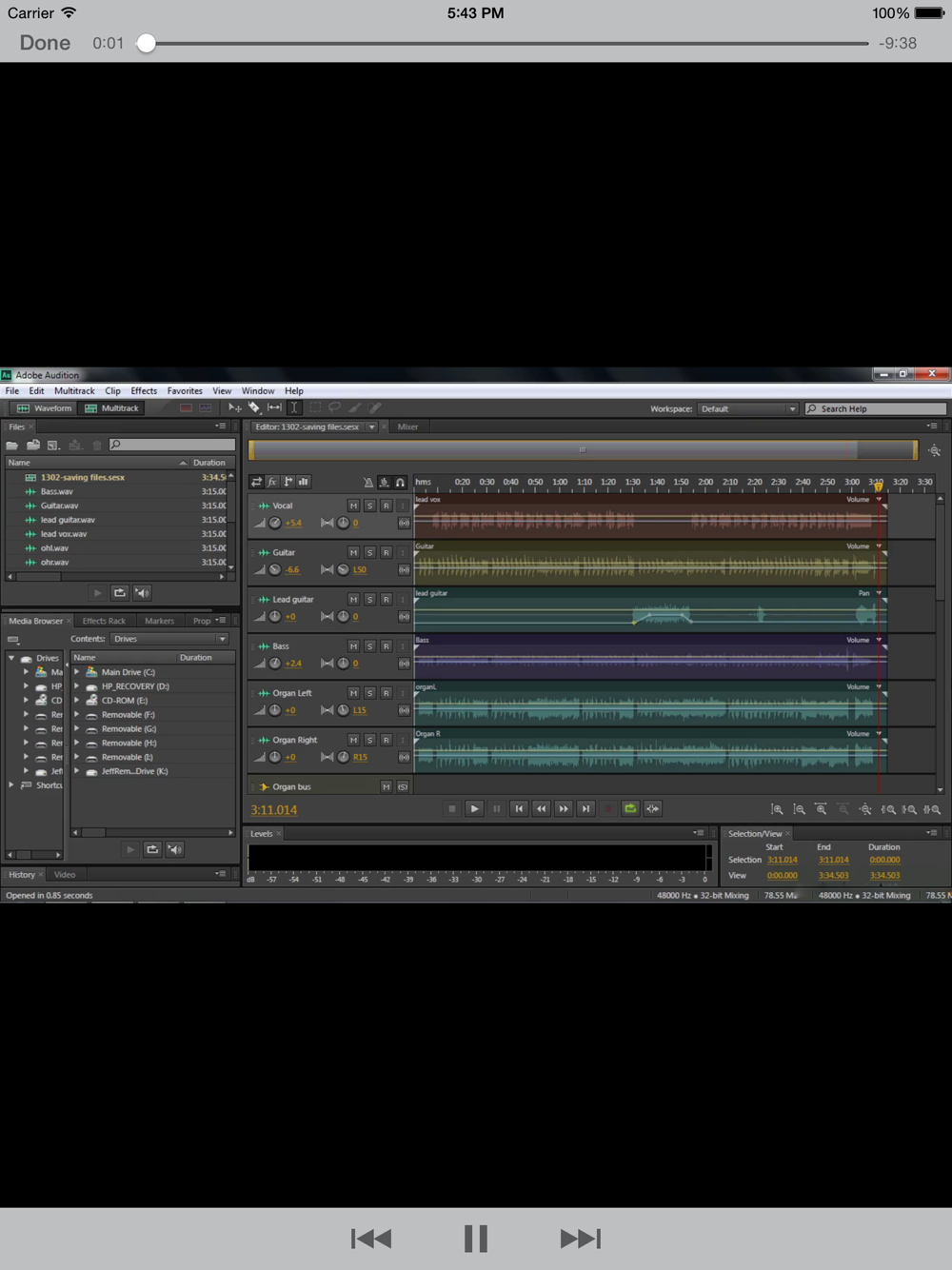Screen dimensions: 952x1270
Task: Pause the video with the bottom pause button
Action: 476,1239
